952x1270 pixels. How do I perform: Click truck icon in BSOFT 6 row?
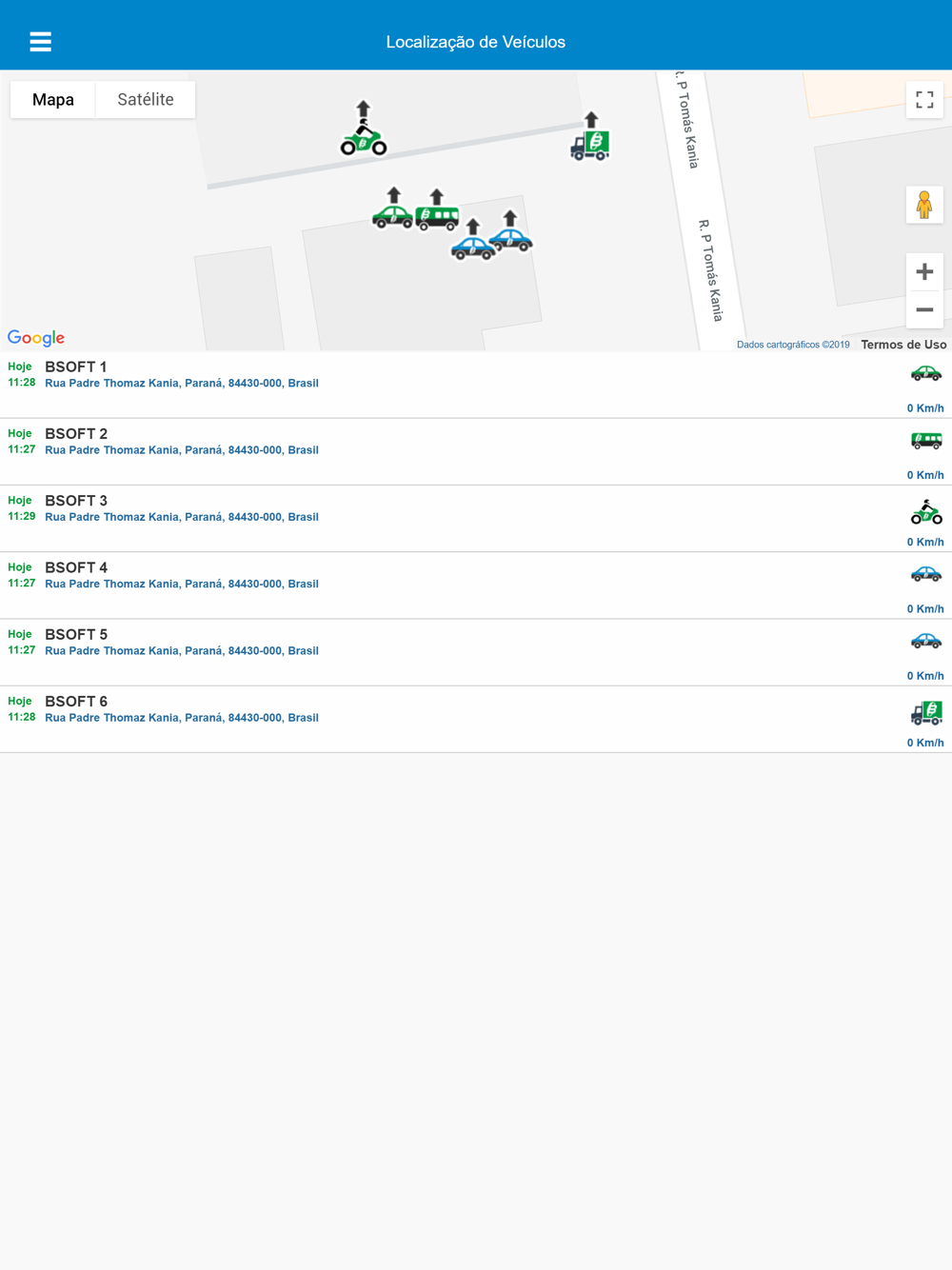926,713
